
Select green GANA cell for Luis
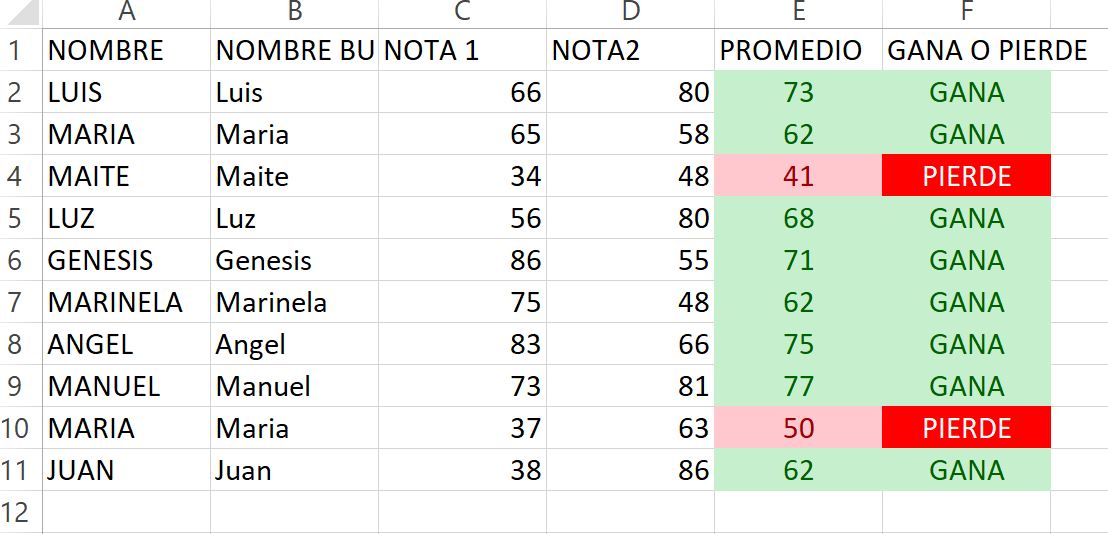click(x=967, y=92)
